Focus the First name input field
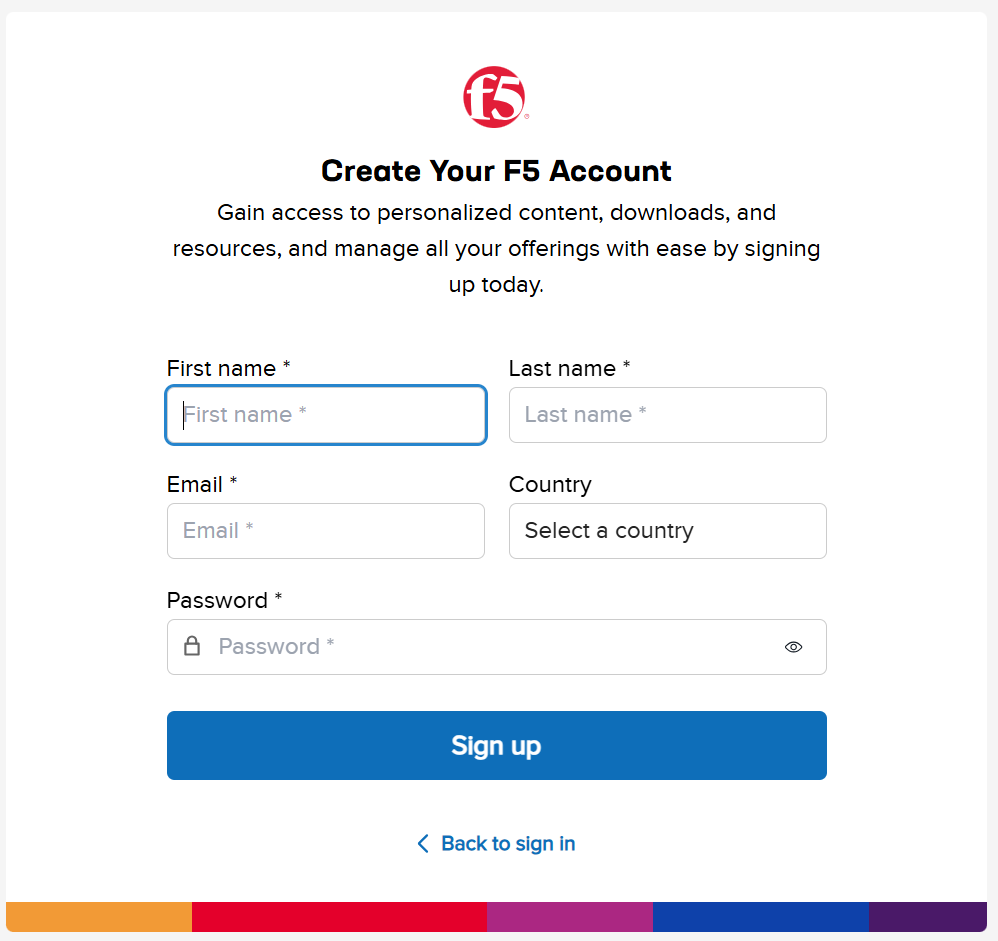Viewport: 998px width, 941px height. 326,415
